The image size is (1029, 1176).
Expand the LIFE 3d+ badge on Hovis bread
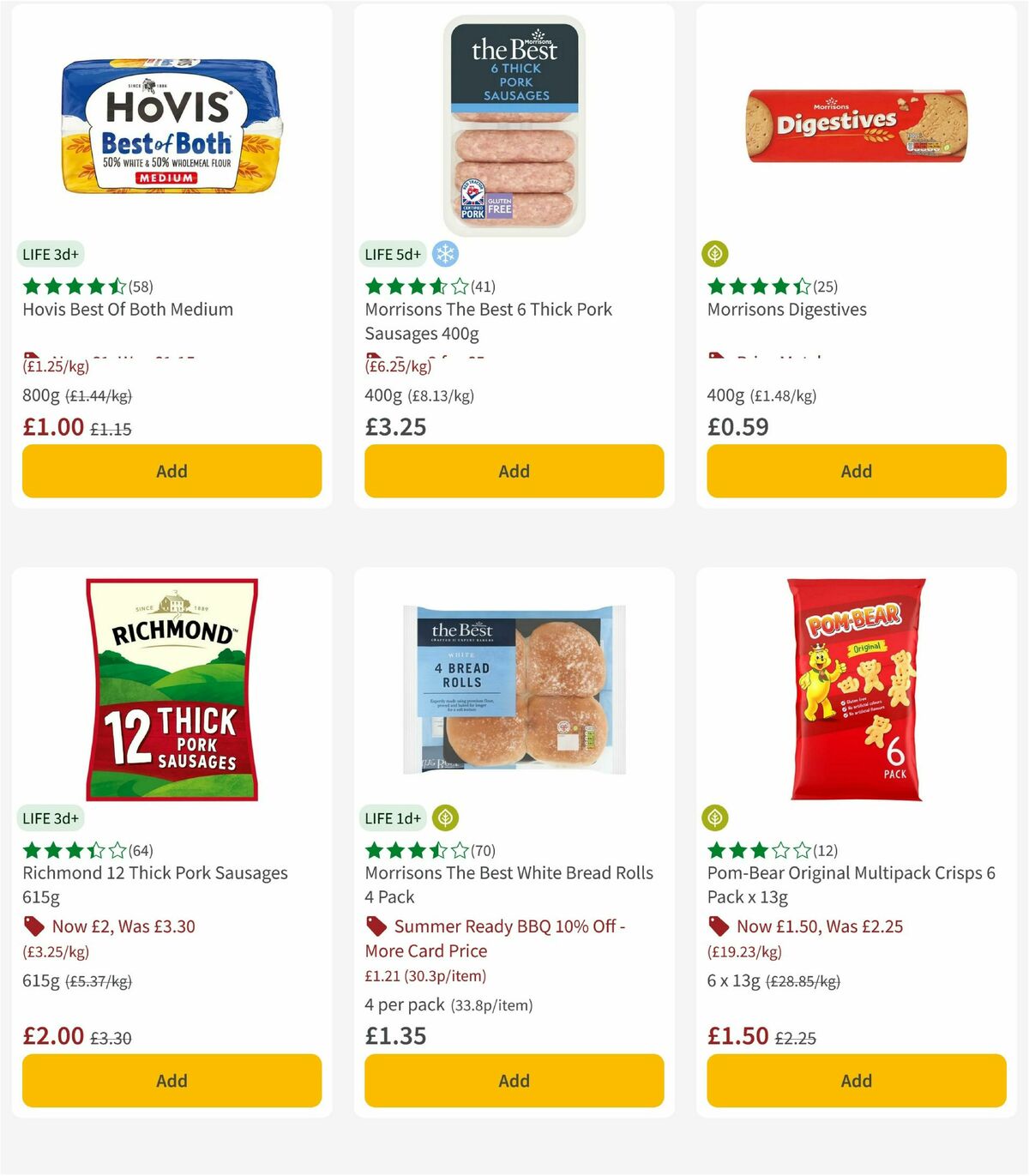coord(51,254)
